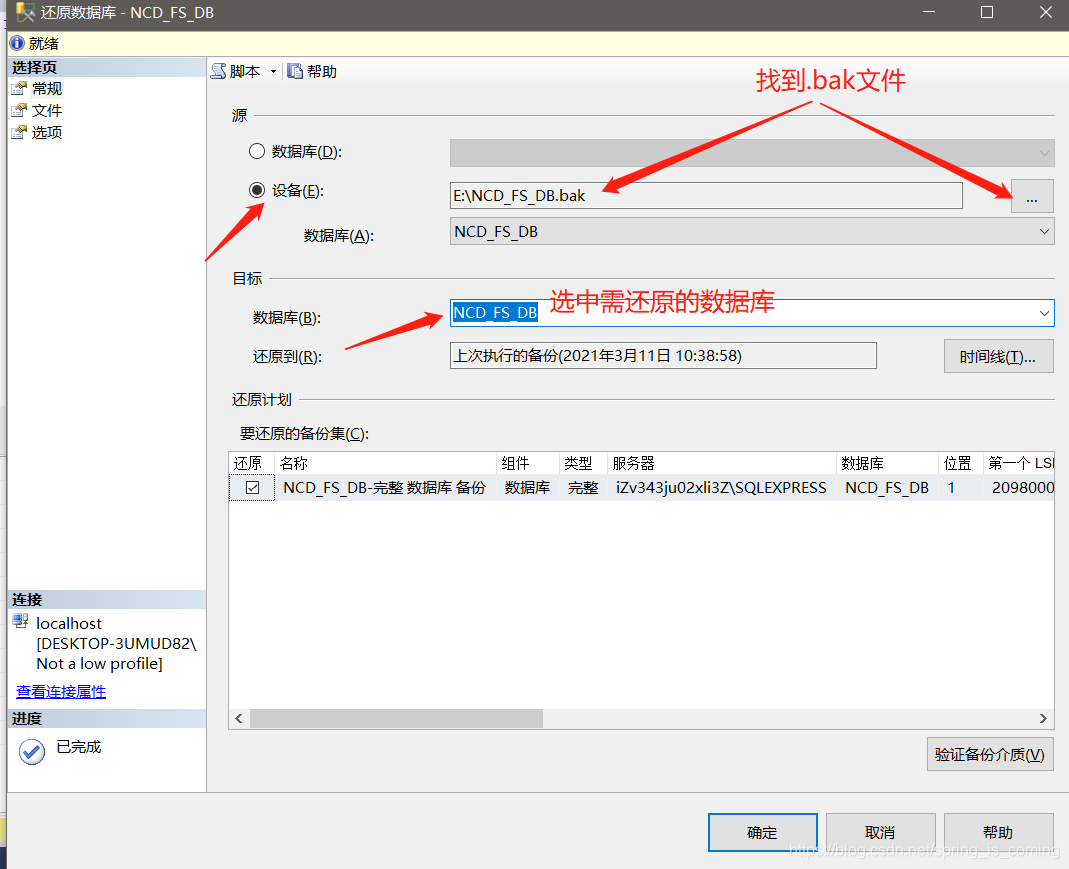Click the 还原 column header
This screenshot has height=869, width=1069.
click(252, 463)
